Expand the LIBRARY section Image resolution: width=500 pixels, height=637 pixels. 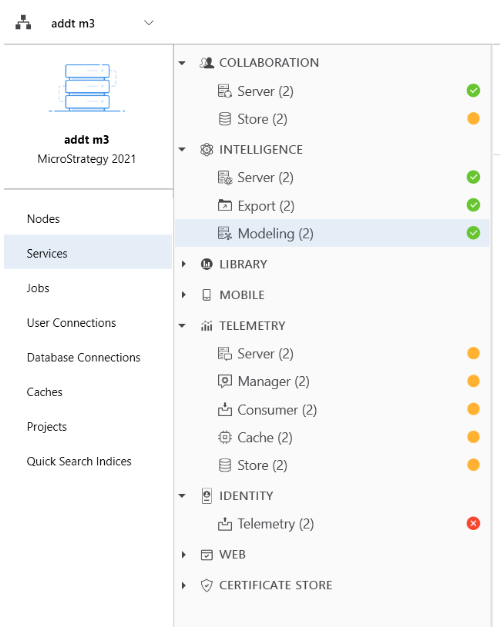coord(184,264)
